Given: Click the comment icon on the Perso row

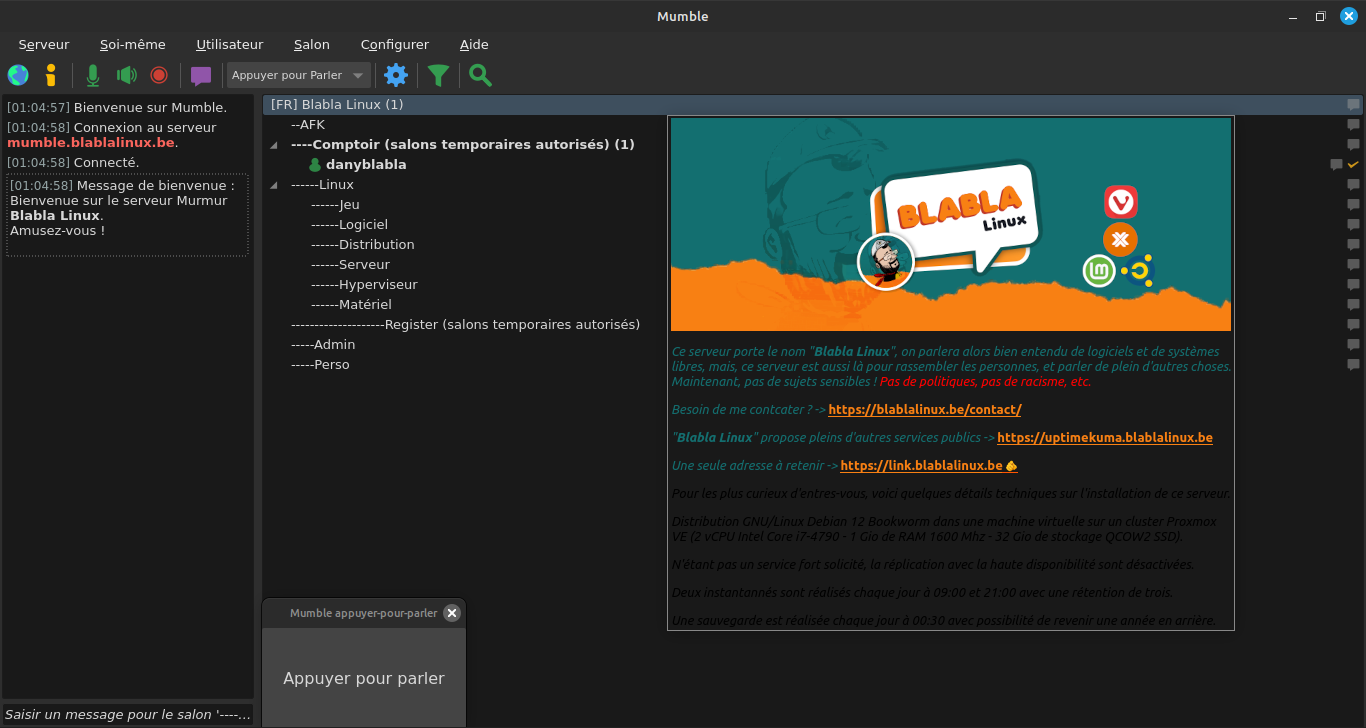Looking at the screenshot, I should 1353,365.
